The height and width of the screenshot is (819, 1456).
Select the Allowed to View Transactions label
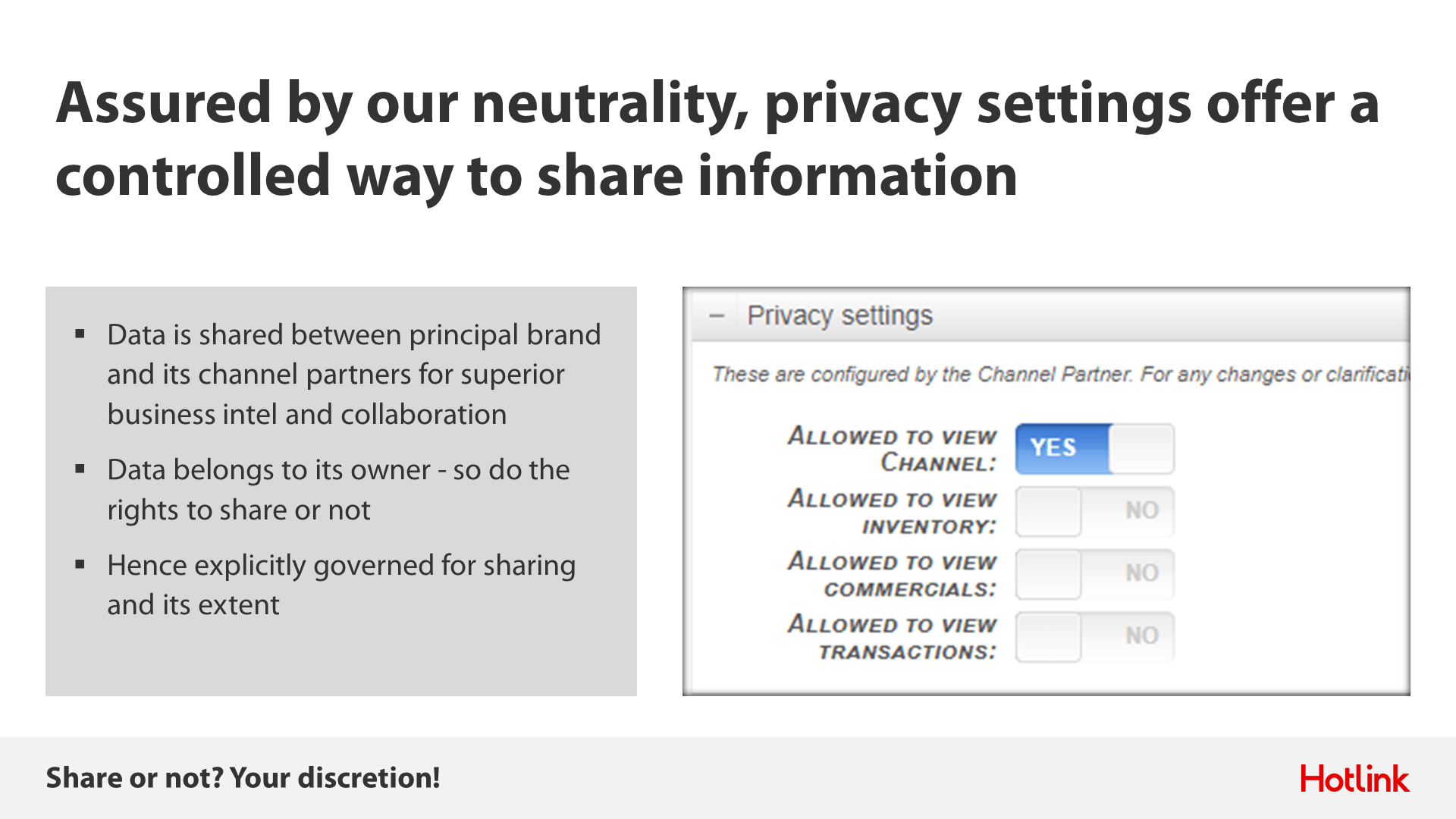click(x=893, y=637)
